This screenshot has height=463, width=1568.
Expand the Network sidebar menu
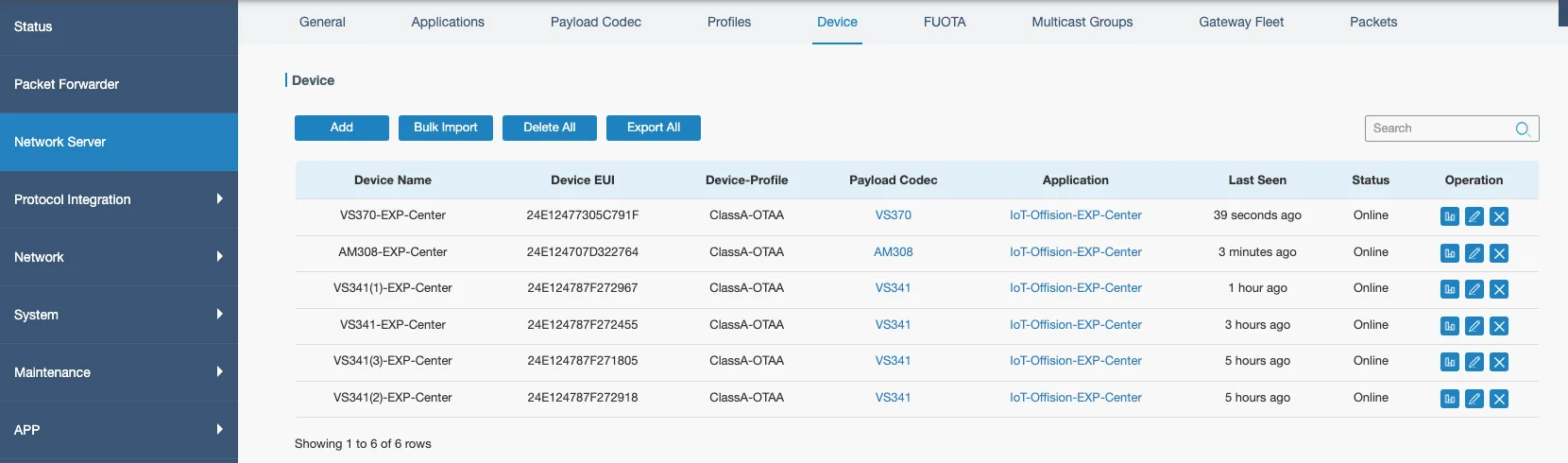coord(119,257)
